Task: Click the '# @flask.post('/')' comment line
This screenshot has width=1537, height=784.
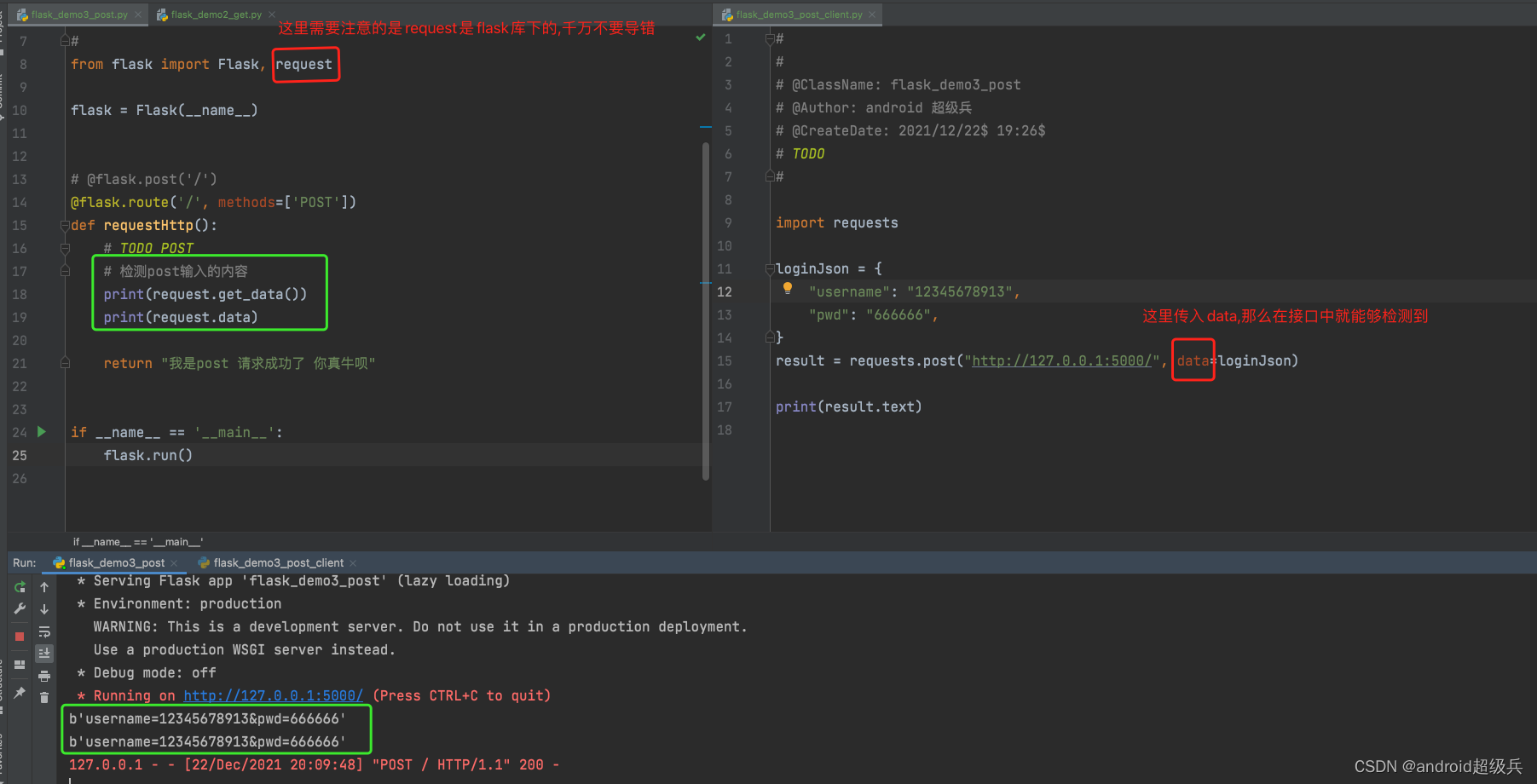Action: click(143, 179)
